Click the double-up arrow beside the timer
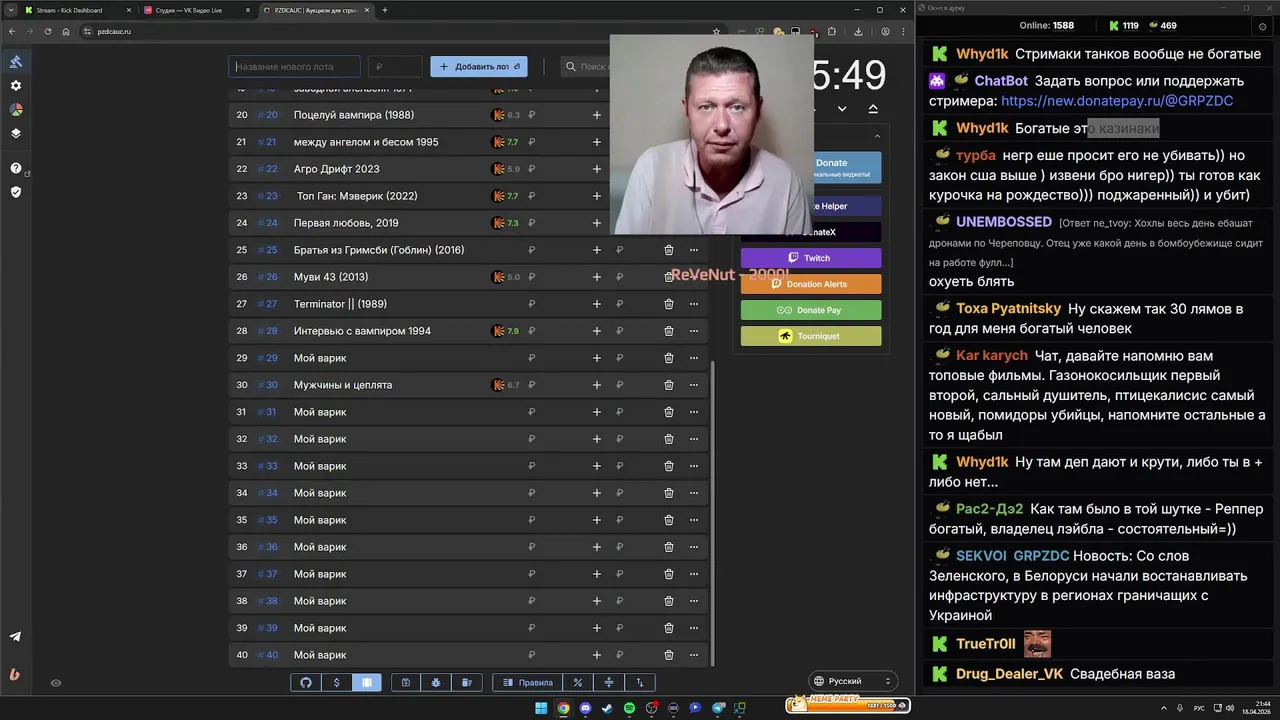Image resolution: width=1280 pixels, height=720 pixels. coord(873,108)
